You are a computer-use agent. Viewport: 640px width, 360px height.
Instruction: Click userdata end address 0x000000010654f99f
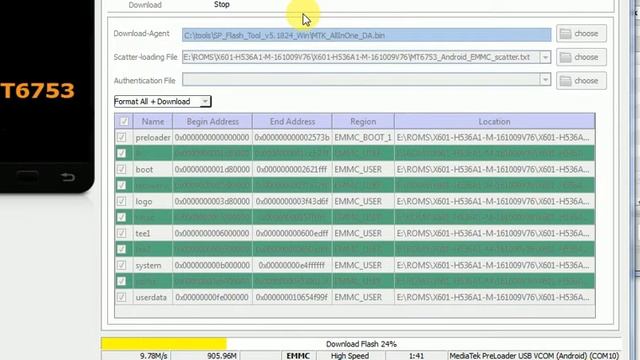[x=292, y=298]
